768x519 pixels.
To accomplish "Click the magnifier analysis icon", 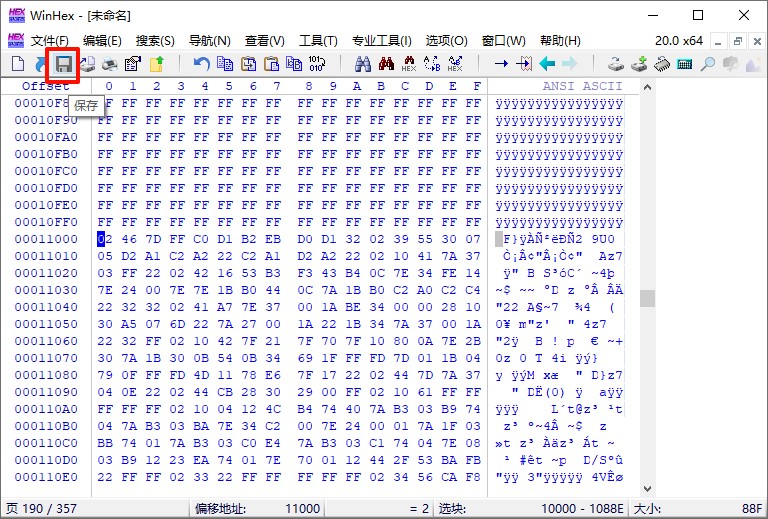I will click(x=708, y=64).
